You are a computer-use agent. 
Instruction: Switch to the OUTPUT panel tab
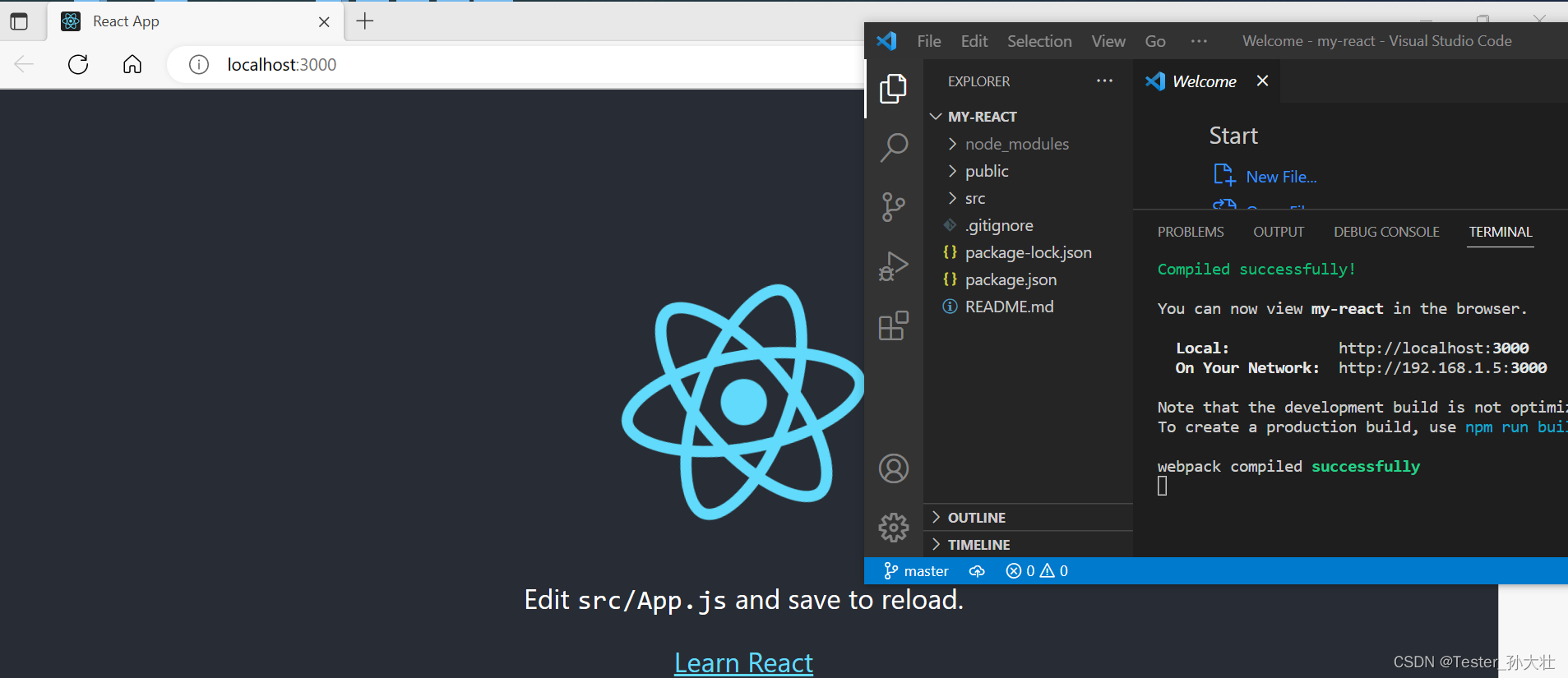[x=1279, y=232]
